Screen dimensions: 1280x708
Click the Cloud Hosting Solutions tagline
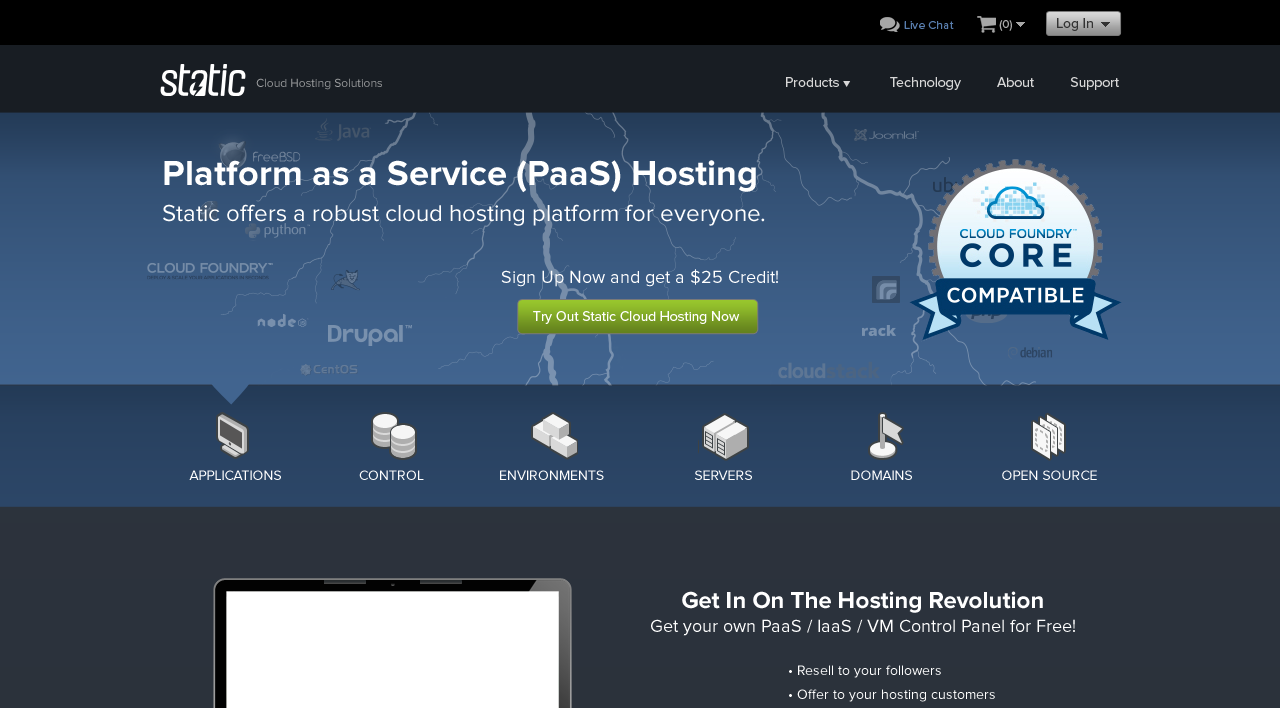coord(319,83)
